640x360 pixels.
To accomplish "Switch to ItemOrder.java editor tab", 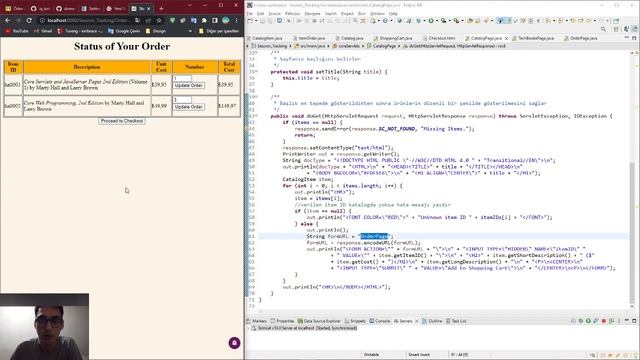I will (309, 38).
